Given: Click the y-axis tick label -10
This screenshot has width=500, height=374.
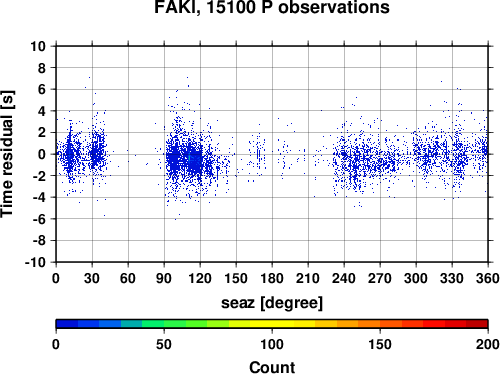Looking at the screenshot, I should click(x=35, y=262).
